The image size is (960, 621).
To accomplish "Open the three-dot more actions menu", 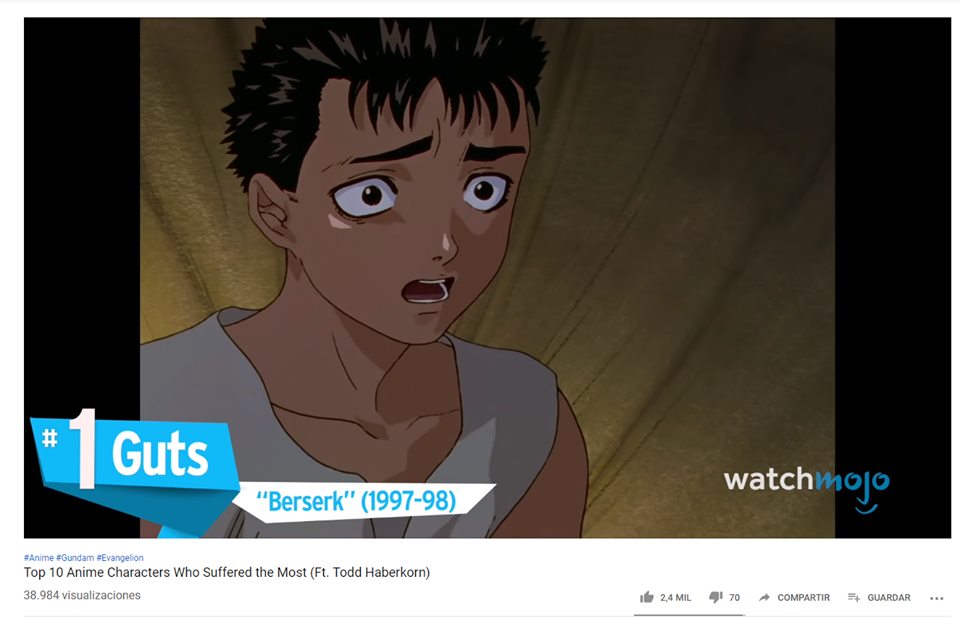I will coord(937,598).
